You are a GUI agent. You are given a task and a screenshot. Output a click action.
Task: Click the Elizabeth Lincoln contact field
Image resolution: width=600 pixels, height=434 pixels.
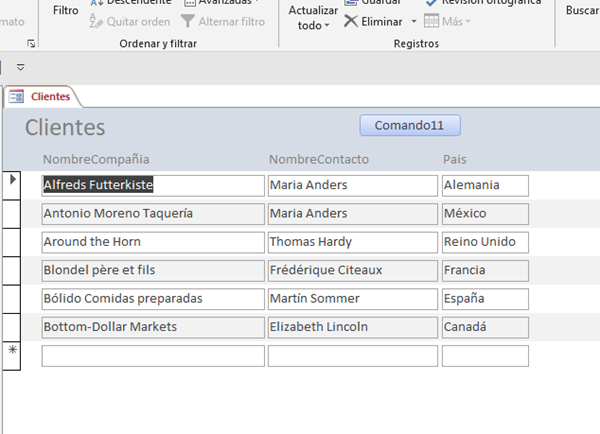click(x=353, y=327)
